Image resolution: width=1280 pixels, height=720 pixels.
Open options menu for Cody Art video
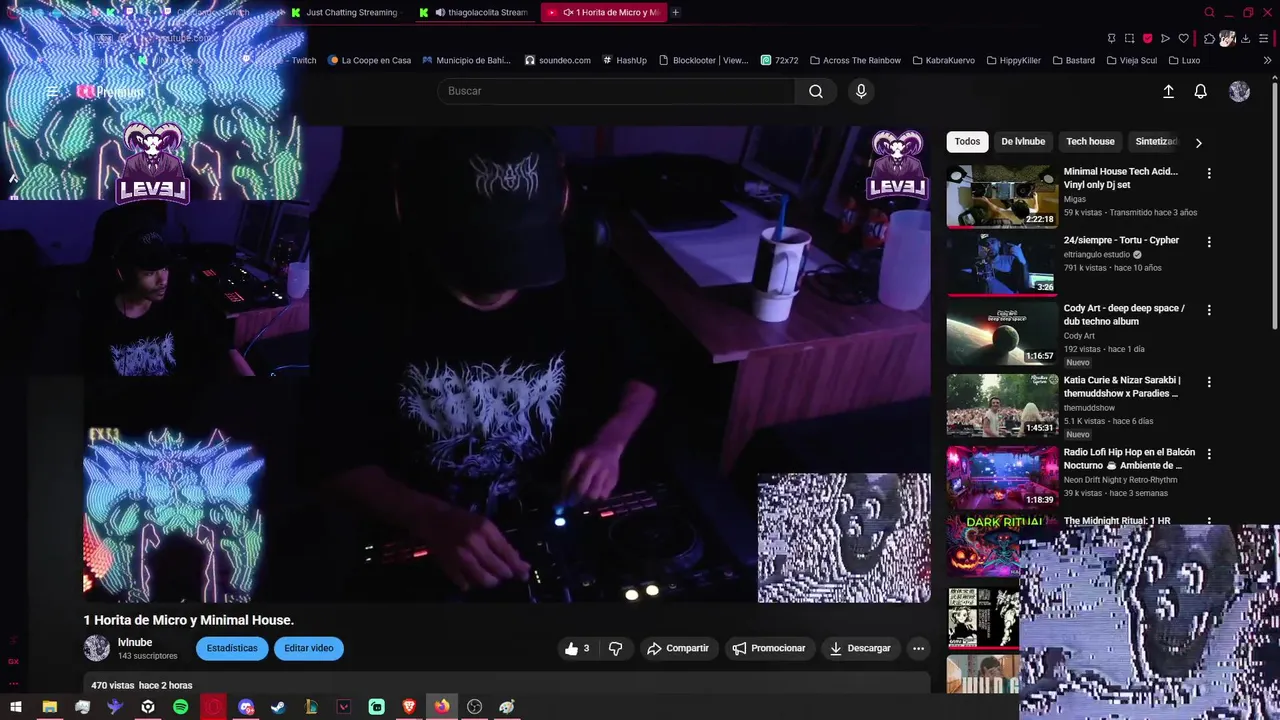point(1209,310)
